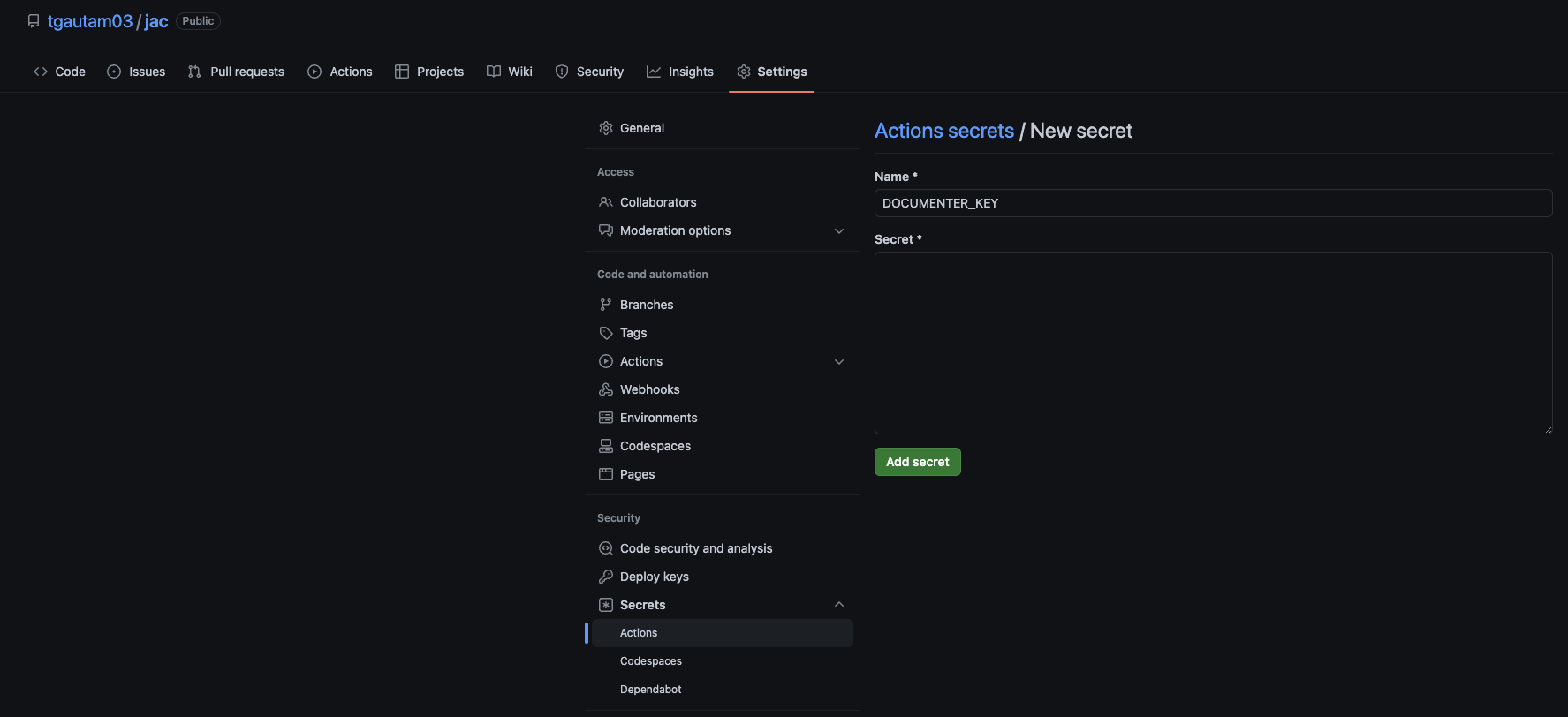Click the Moderation options comment icon
Screen dimensions: 1568x717
point(606,230)
